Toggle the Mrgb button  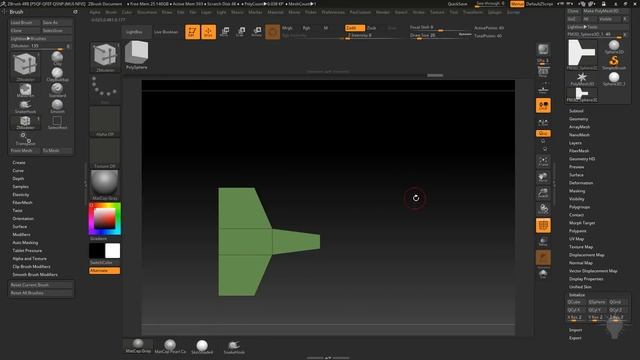[287, 28]
